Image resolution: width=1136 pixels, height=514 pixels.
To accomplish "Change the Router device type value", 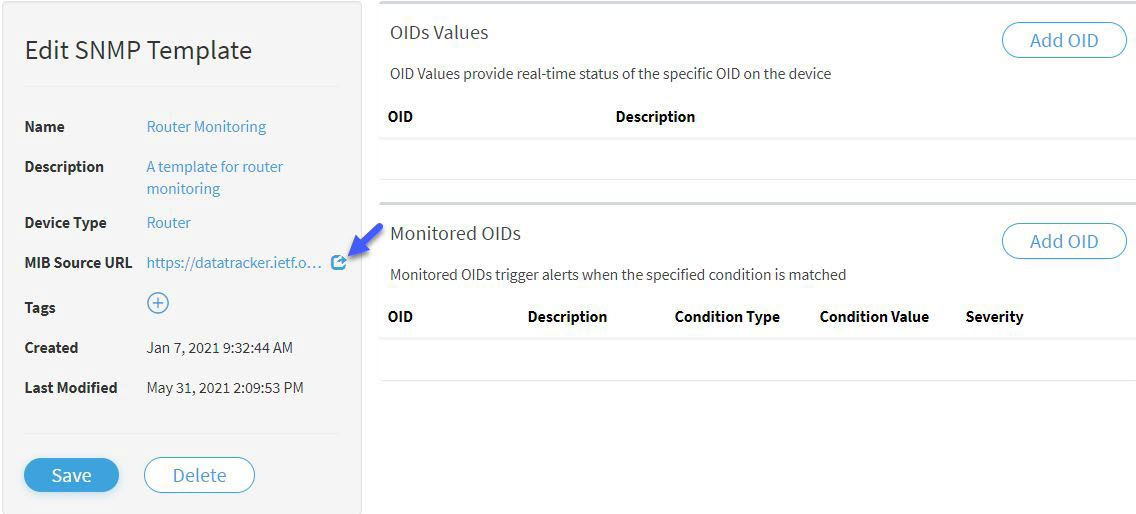I will point(169,223).
